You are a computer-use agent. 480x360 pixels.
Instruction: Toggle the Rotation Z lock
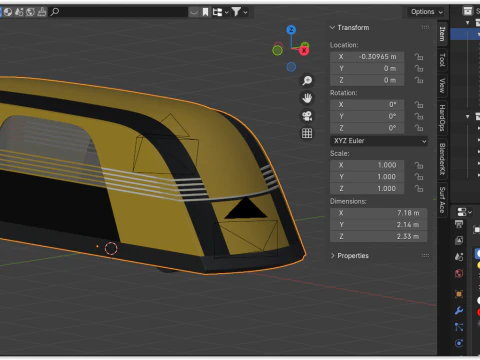[x=419, y=128]
